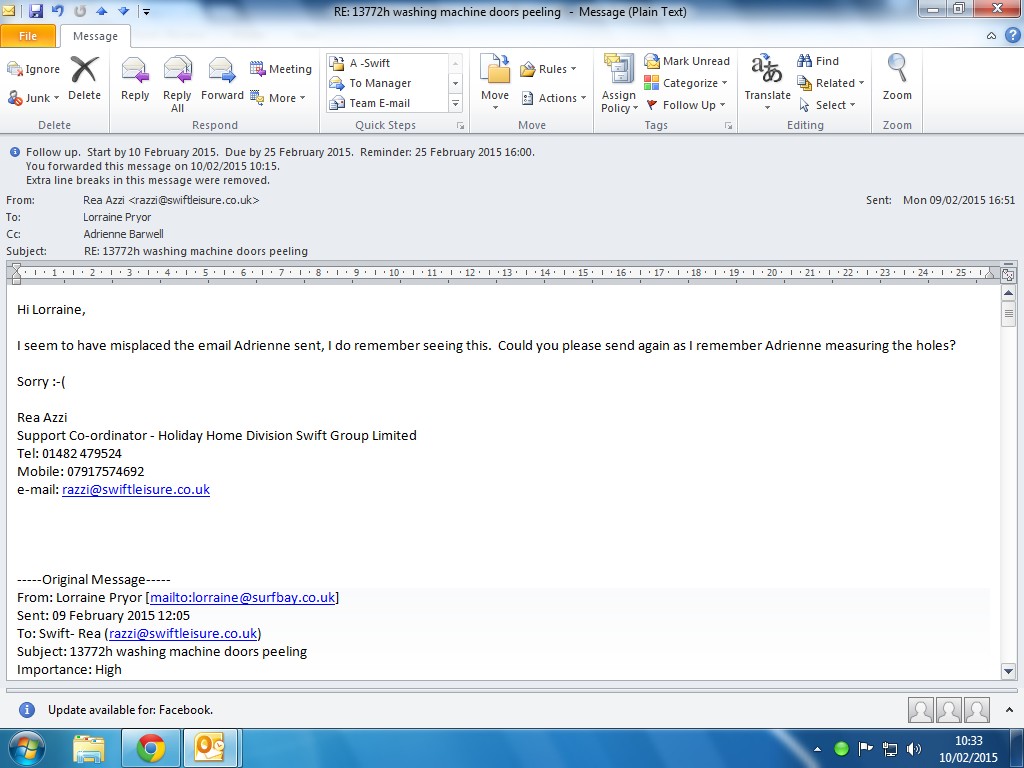The height and width of the screenshot is (768, 1024).
Task: Click the Reply icon
Action: click(x=135, y=70)
